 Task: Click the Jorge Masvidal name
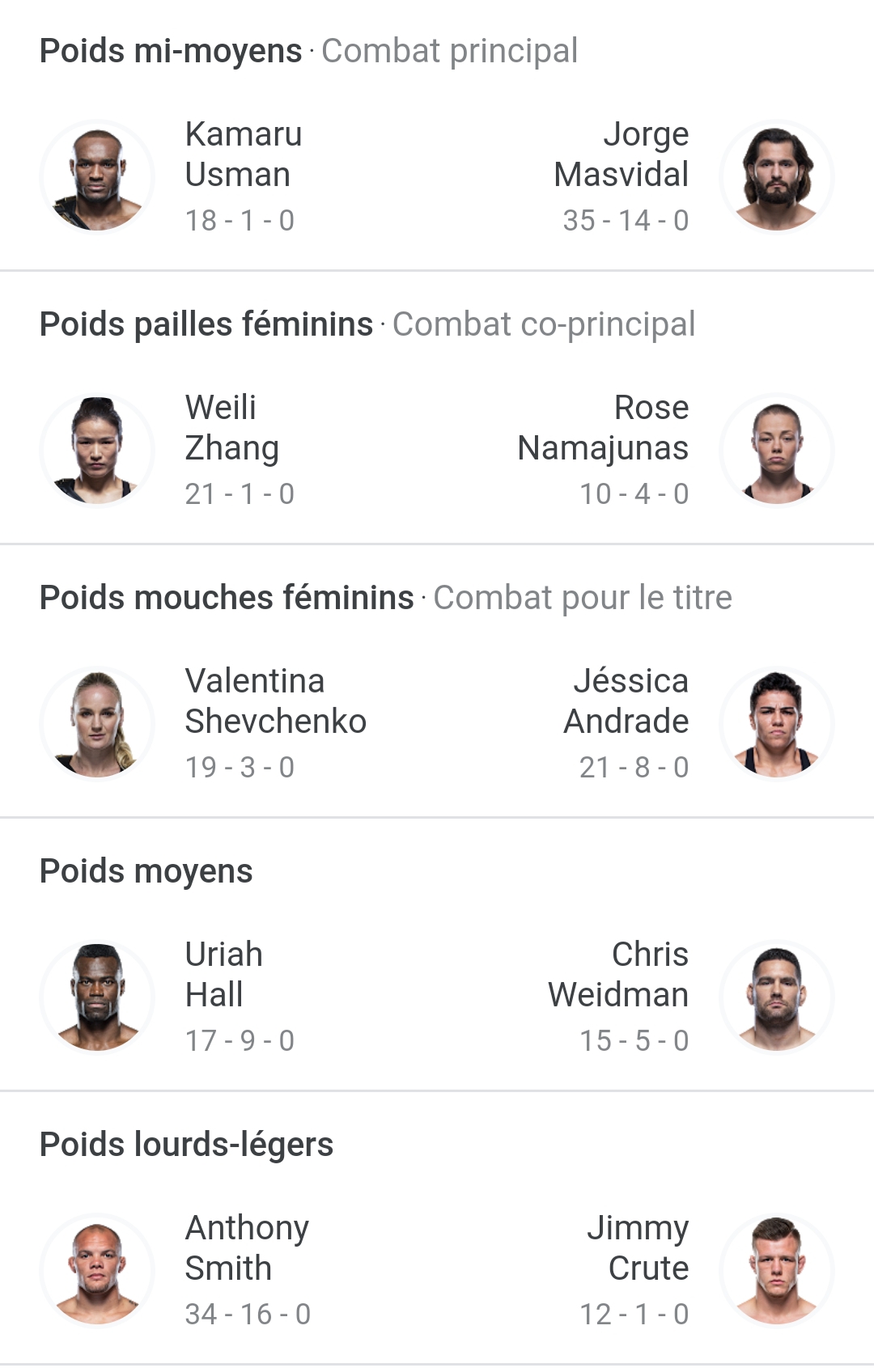click(x=622, y=155)
